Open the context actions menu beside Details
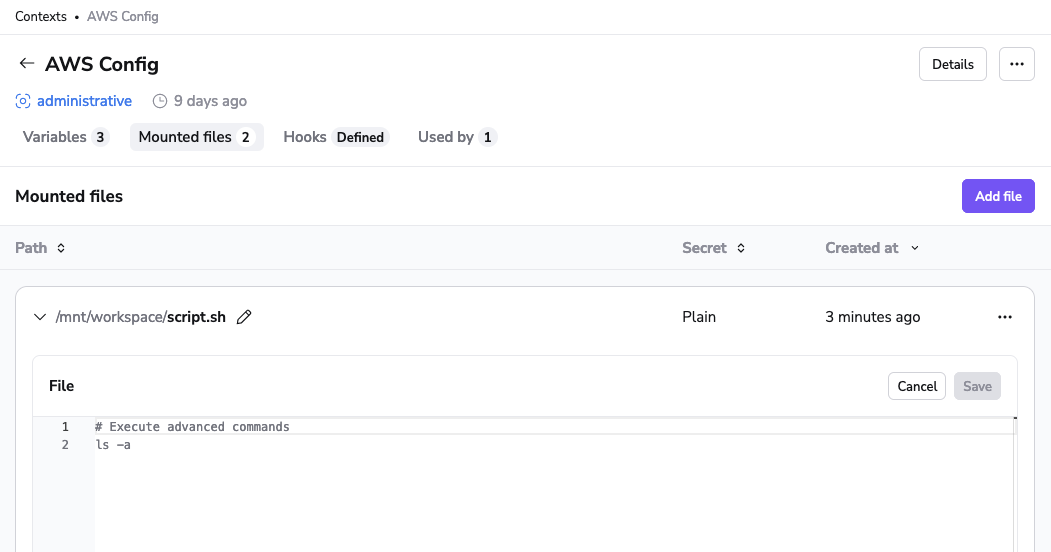Image resolution: width=1051 pixels, height=552 pixels. (x=1016, y=64)
